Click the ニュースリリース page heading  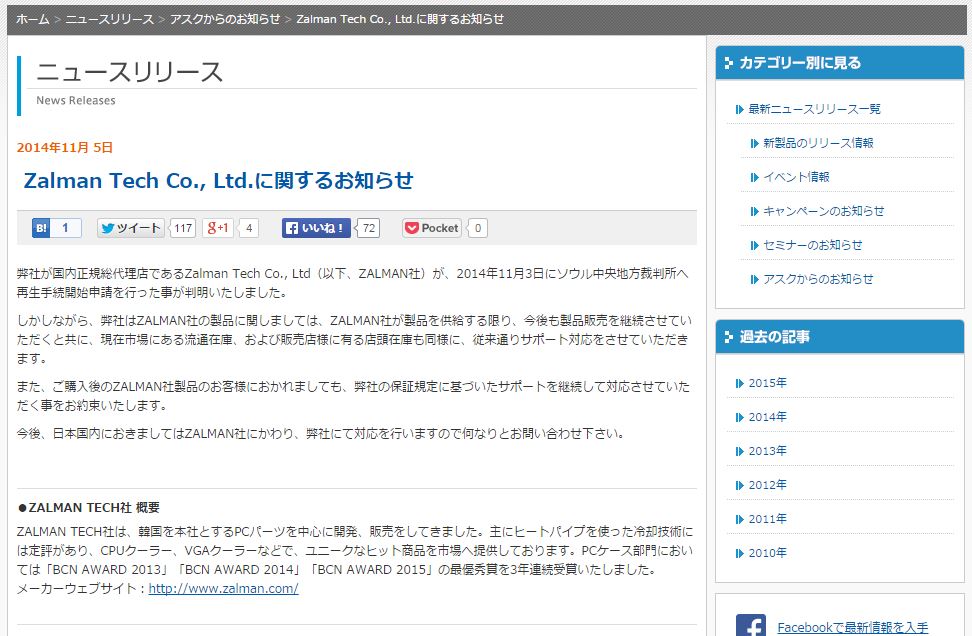pos(129,72)
